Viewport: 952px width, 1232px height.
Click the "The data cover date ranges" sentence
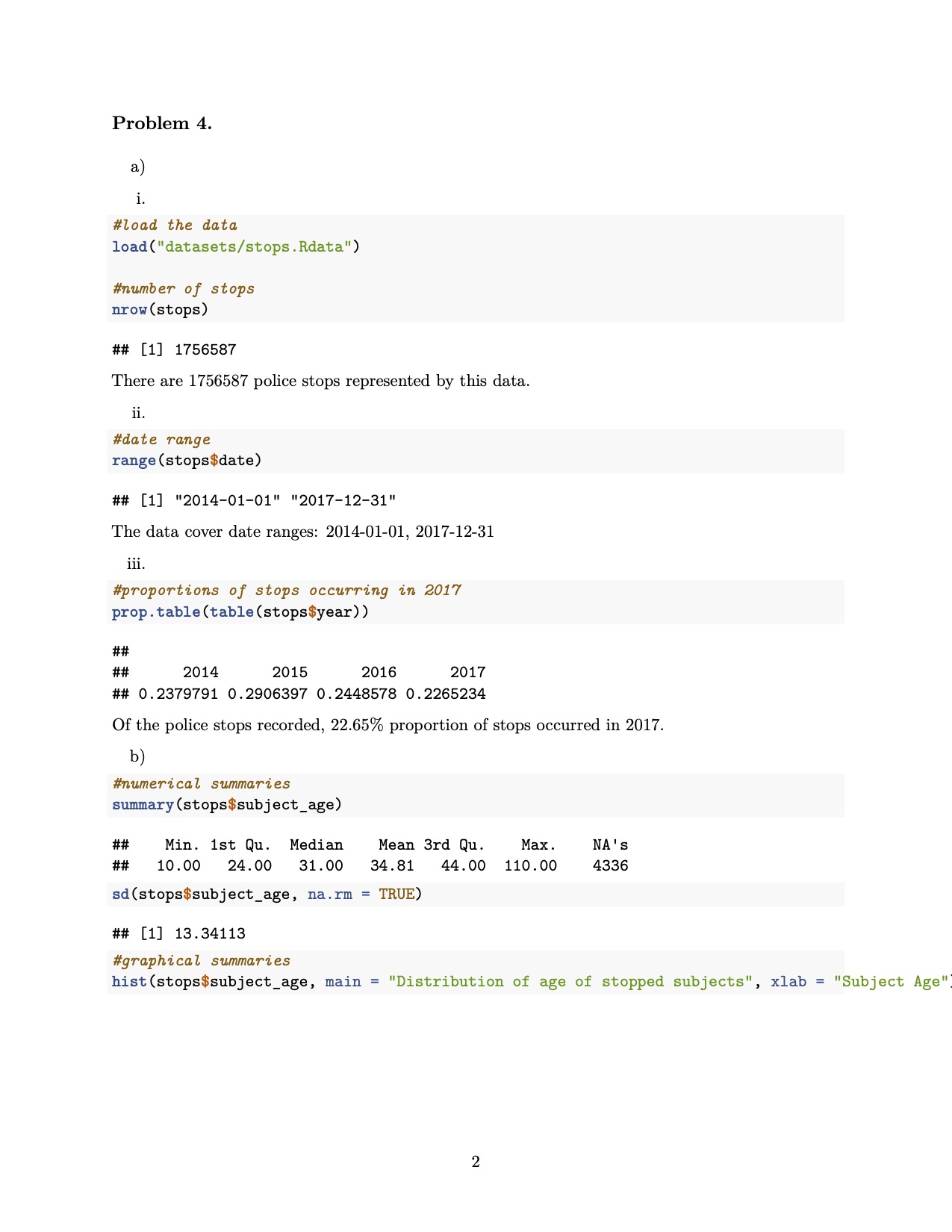click(302, 532)
